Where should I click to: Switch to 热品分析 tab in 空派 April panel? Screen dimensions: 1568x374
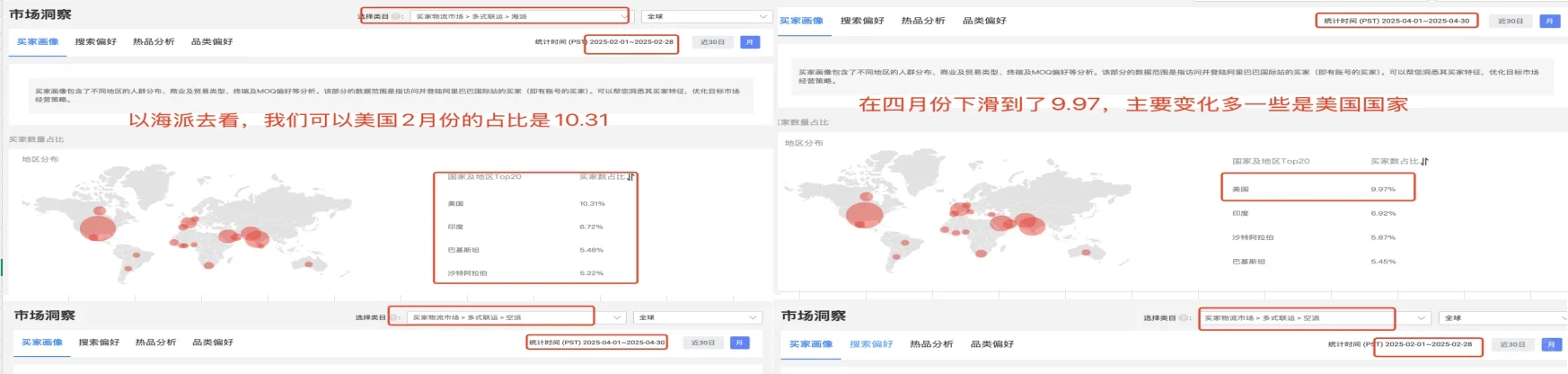click(x=155, y=343)
